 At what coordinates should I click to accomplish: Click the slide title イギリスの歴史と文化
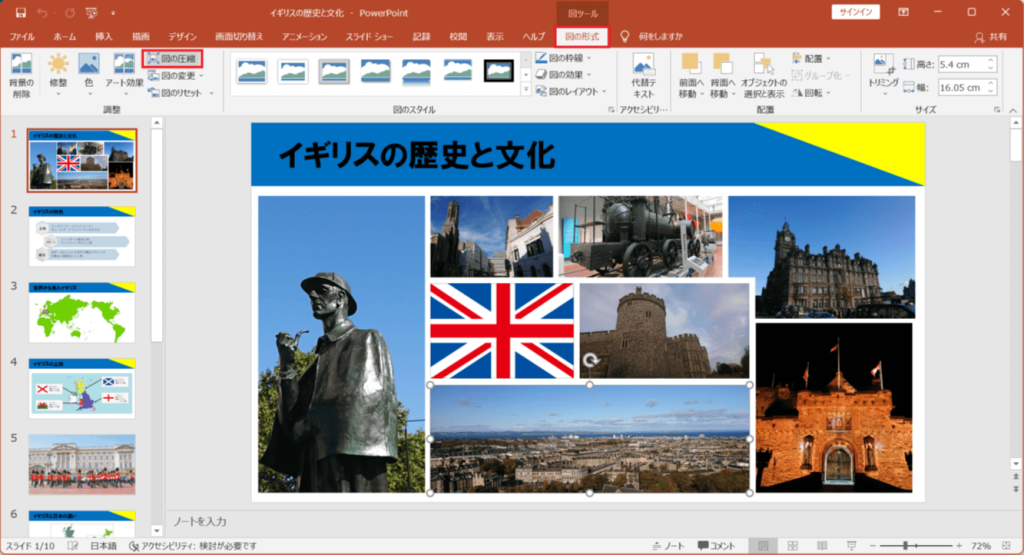(417, 155)
